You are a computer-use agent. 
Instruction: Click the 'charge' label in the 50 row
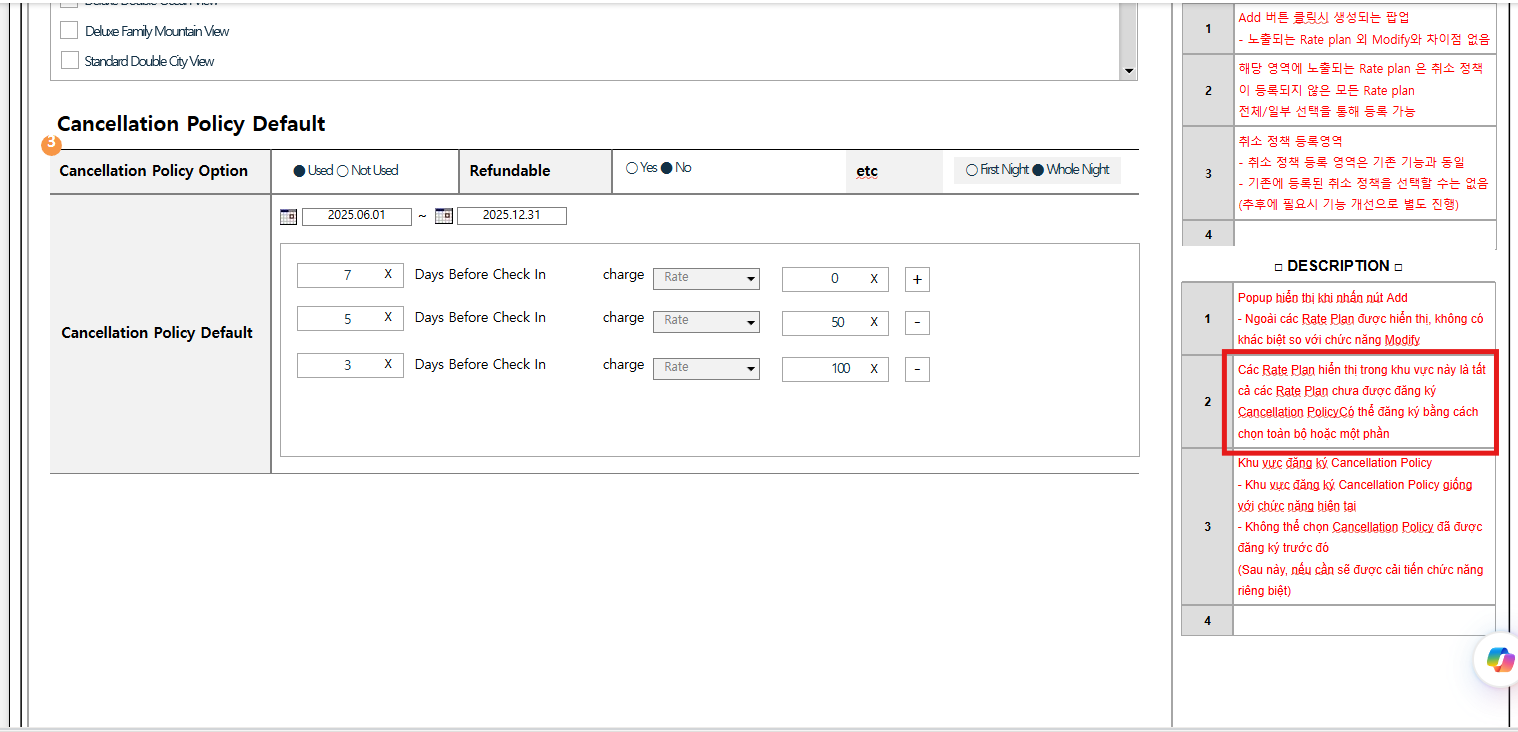(x=623, y=318)
